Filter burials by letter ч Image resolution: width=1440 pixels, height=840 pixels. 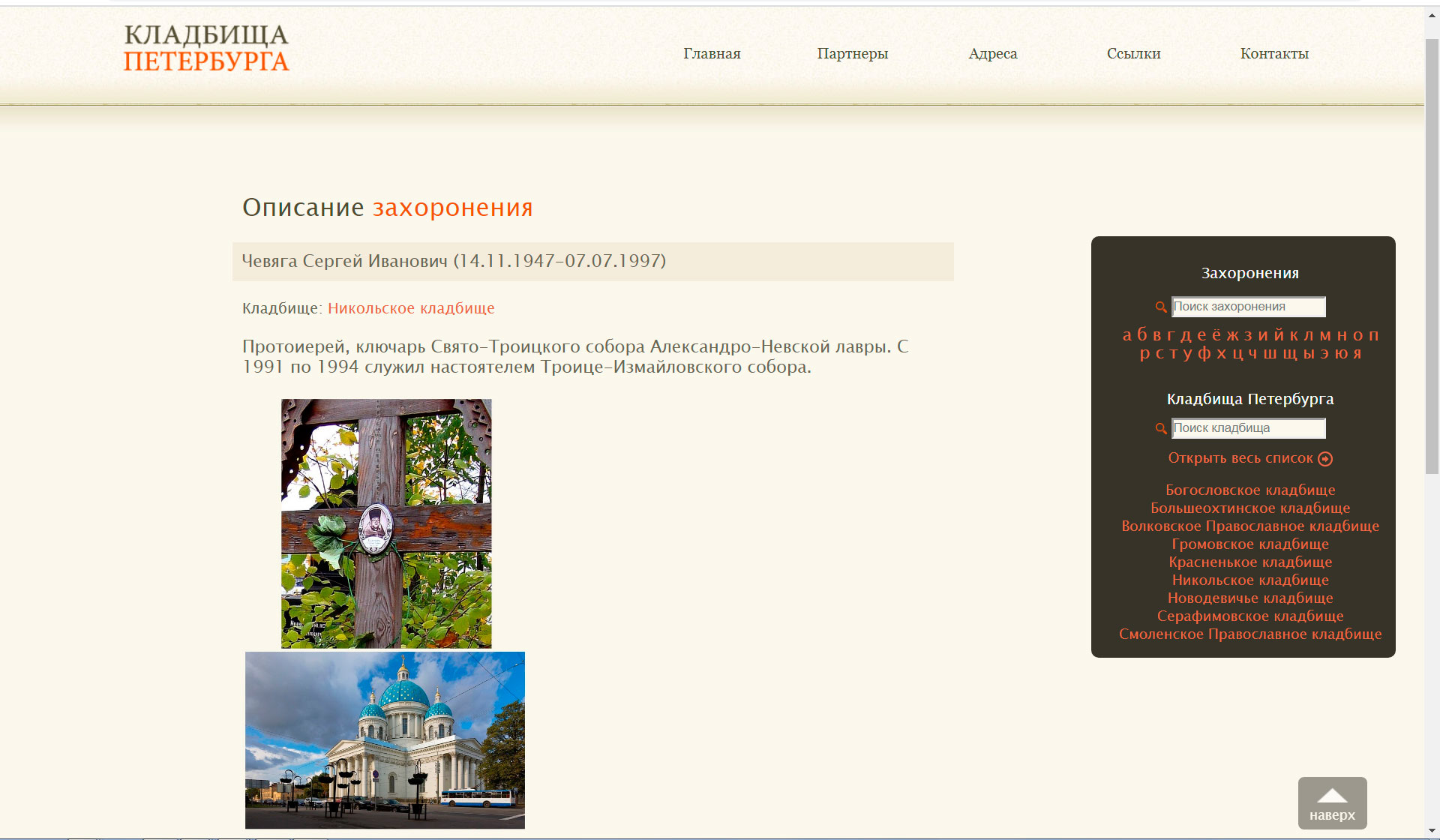pos(1253,354)
